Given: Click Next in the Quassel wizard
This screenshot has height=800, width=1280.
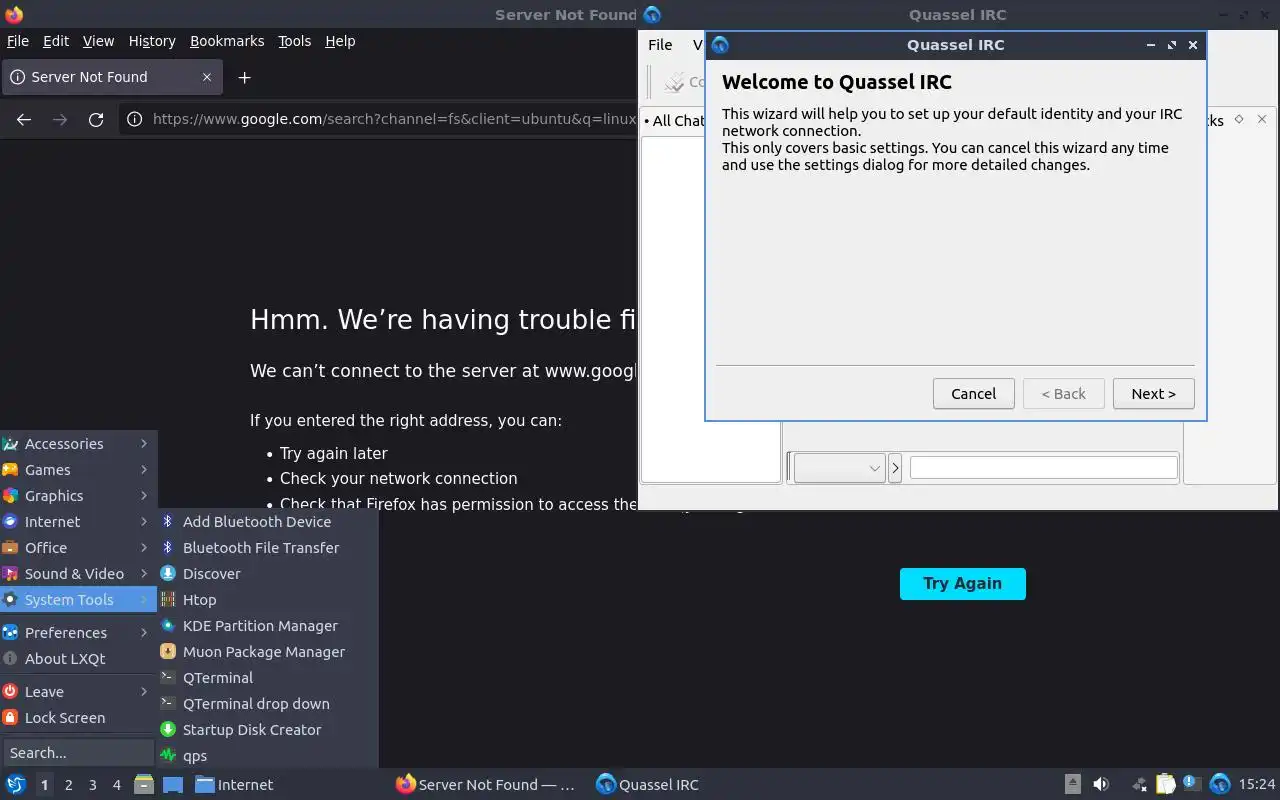Looking at the screenshot, I should pos(1153,394).
